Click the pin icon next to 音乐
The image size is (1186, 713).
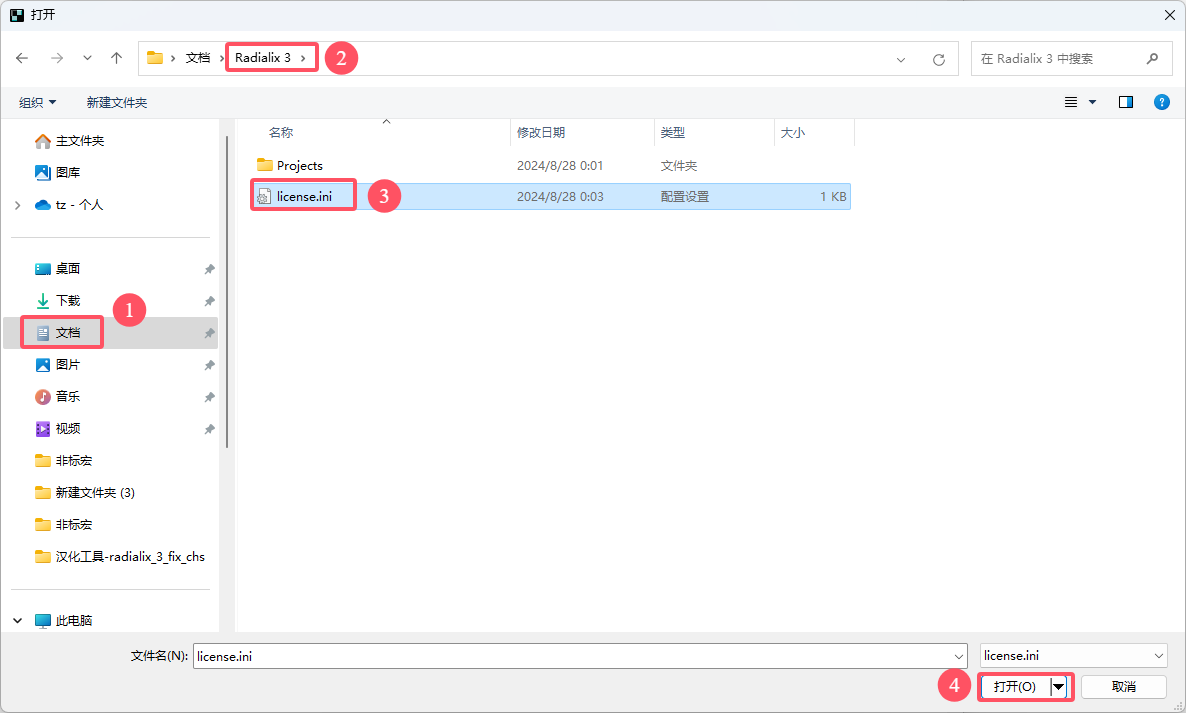coord(210,397)
